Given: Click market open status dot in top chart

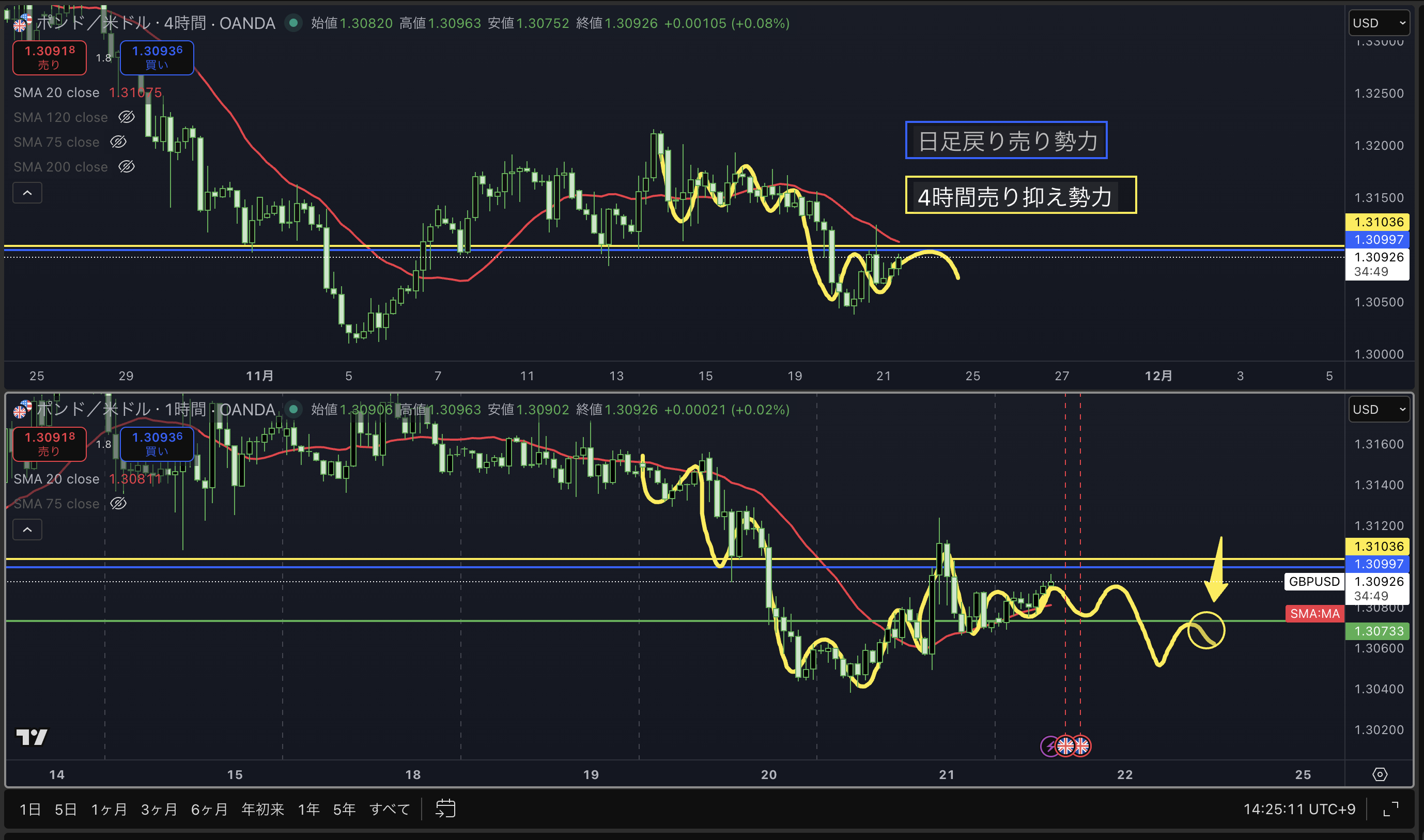Looking at the screenshot, I should coord(293,23).
